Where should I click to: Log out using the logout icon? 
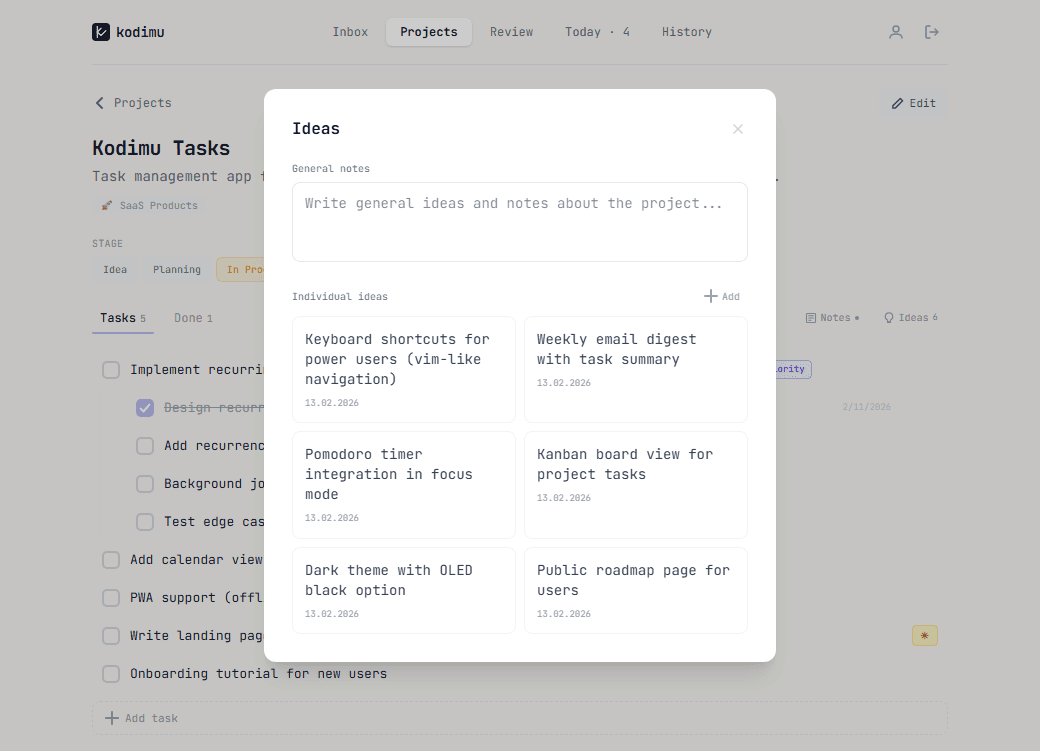931,31
